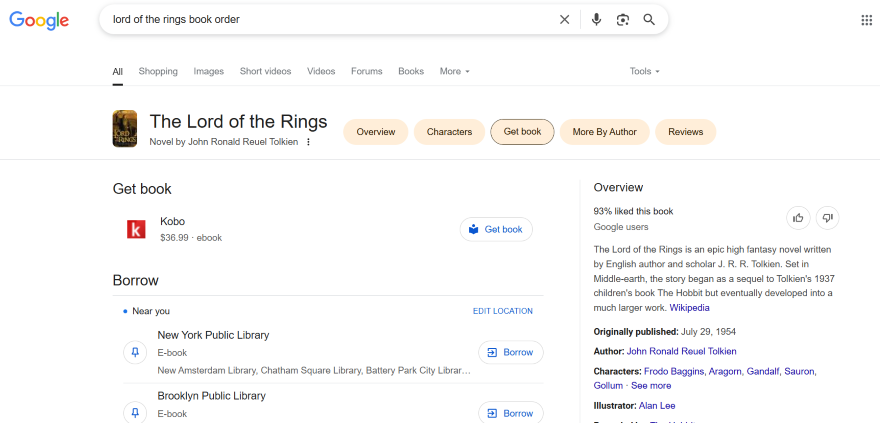Click the 93% liked this book text
Screen dimensions: 880x423
(x=634, y=212)
